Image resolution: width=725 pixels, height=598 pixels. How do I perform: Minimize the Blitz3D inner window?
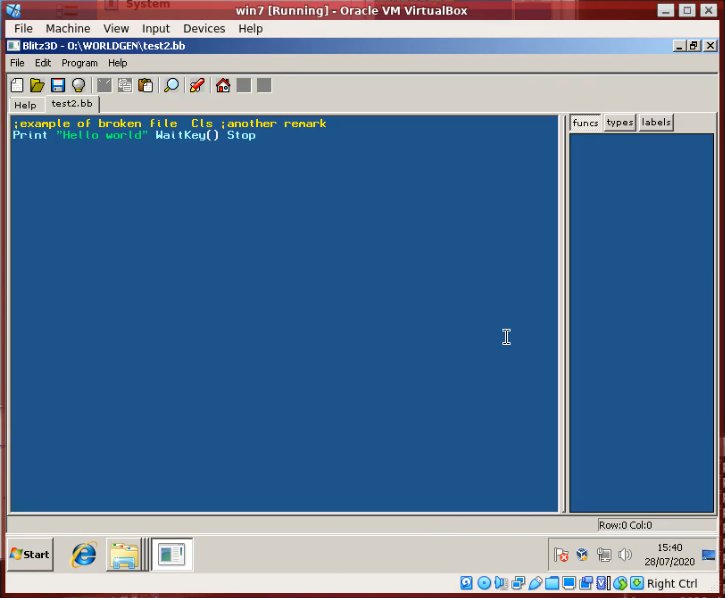coord(679,46)
